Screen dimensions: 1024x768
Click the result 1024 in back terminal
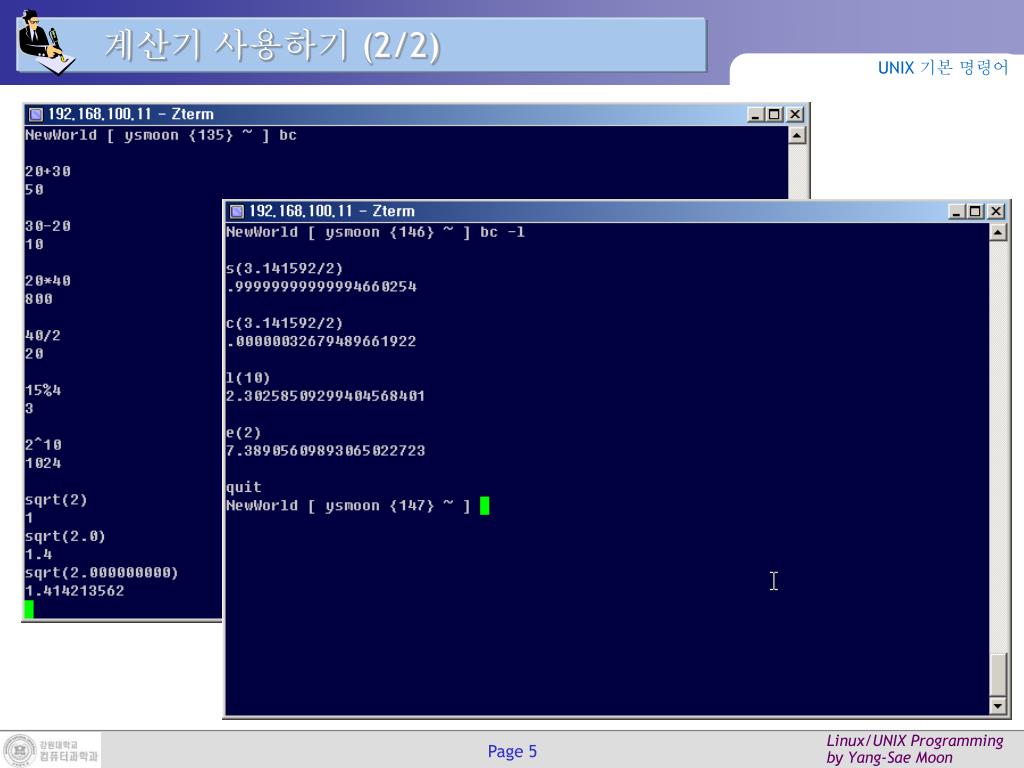[x=42, y=463]
